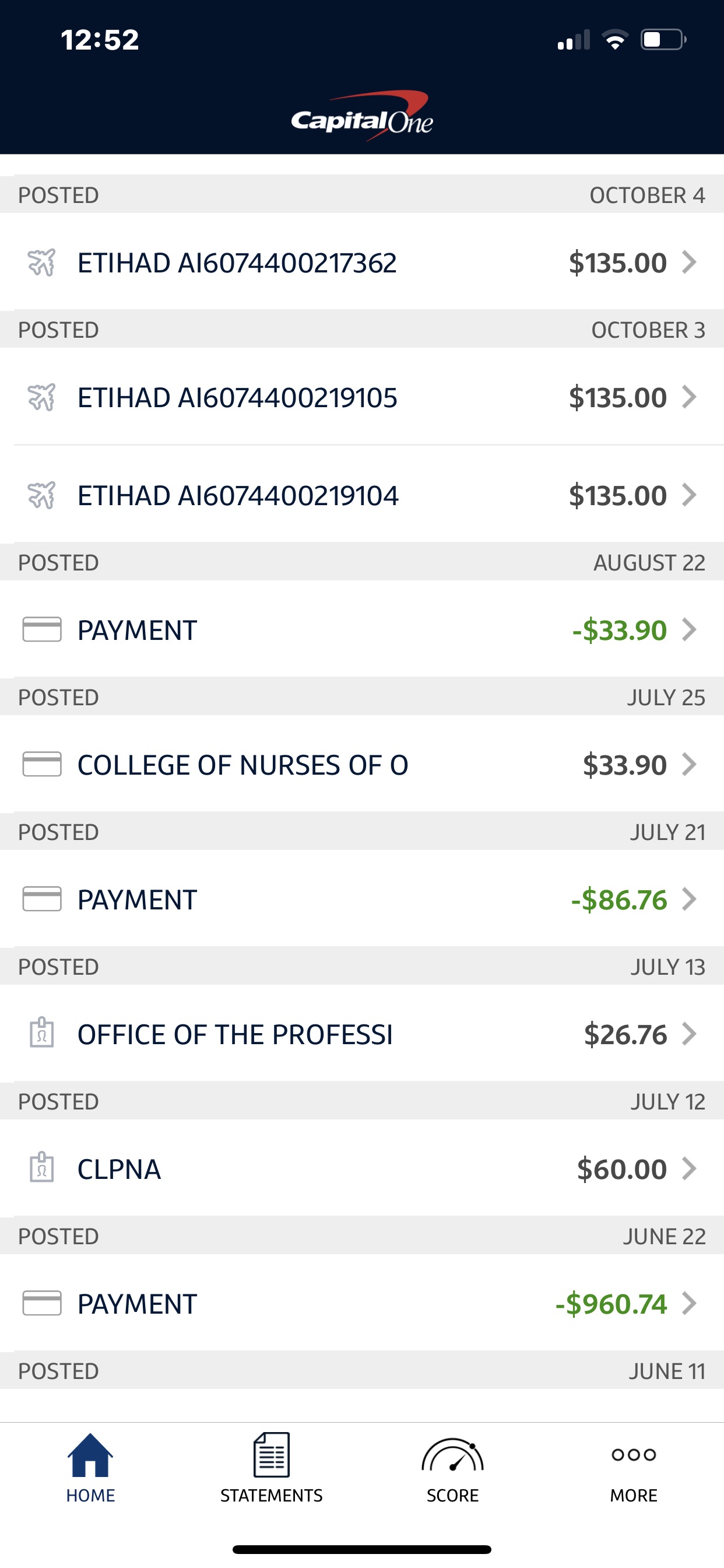Viewport: 724px width, 1568px height.
Task: View the -$86.76 Payment transaction
Action: tap(138, 900)
